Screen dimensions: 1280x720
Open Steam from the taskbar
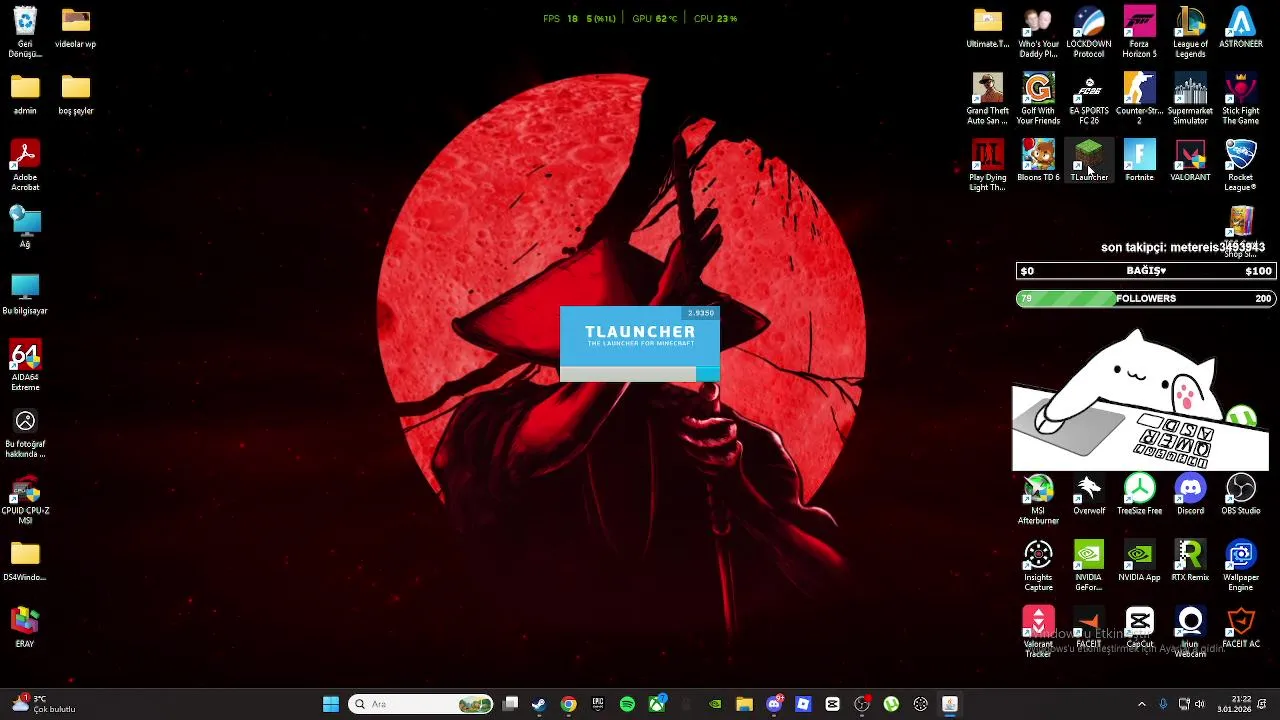click(539, 704)
